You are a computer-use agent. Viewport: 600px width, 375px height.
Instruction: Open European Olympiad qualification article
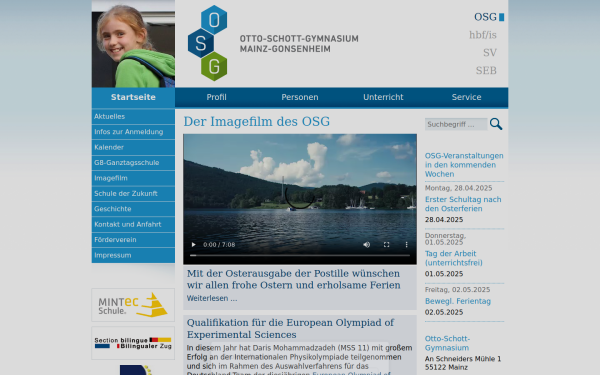click(x=290, y=328)
